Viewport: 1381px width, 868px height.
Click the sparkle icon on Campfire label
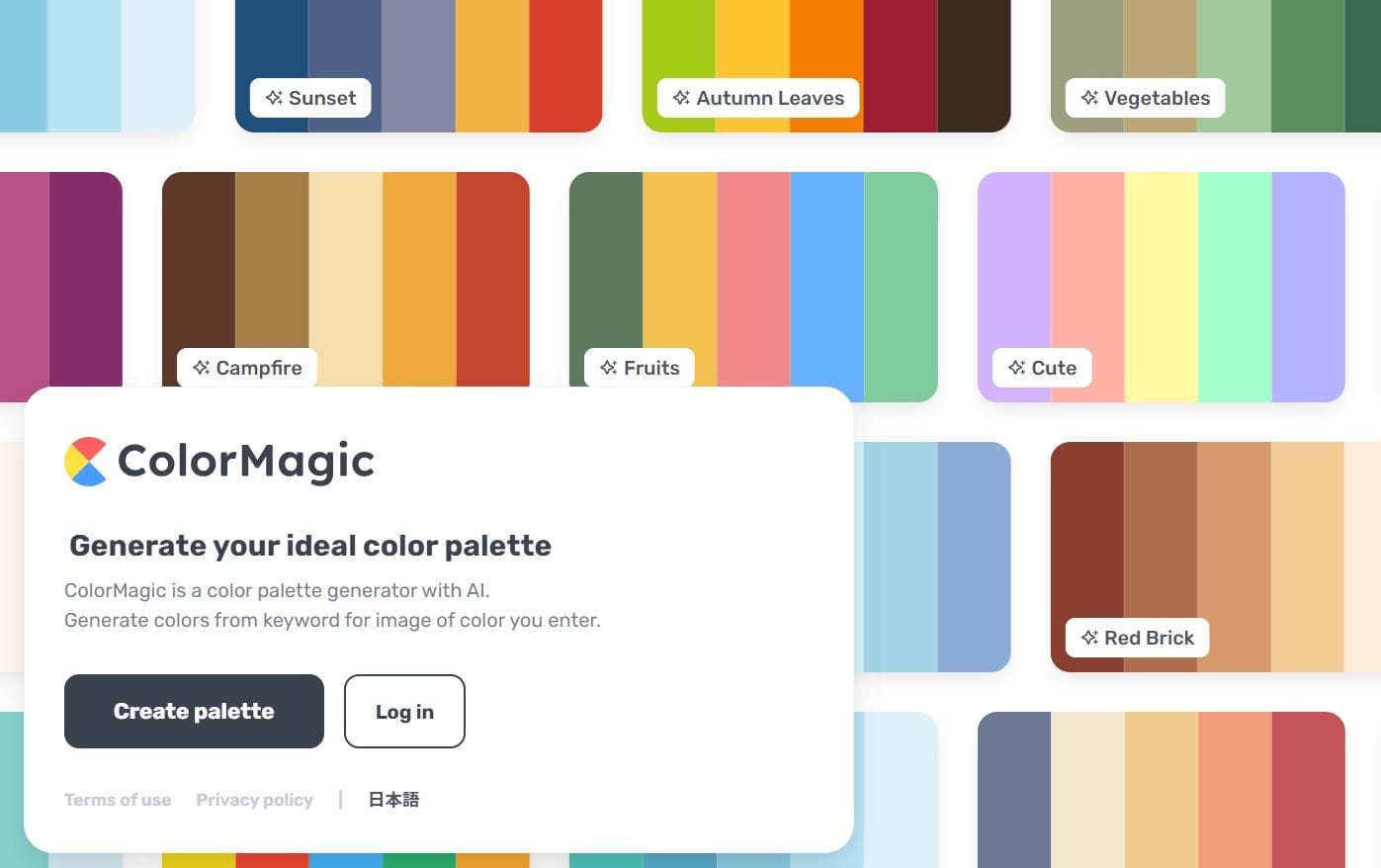point(201,368)
